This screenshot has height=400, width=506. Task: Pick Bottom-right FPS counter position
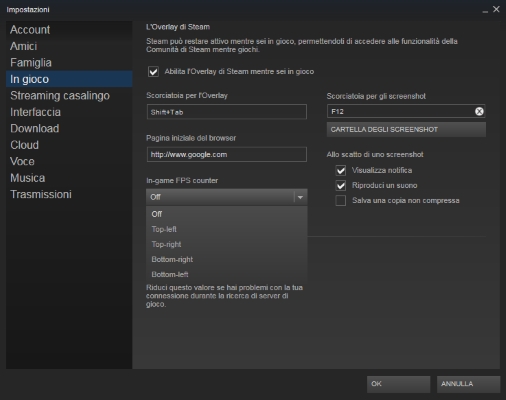227,259
